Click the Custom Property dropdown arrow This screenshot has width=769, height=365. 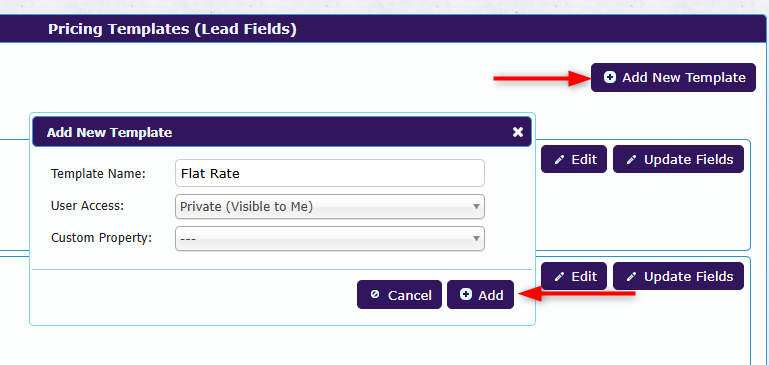coord(476,238)
